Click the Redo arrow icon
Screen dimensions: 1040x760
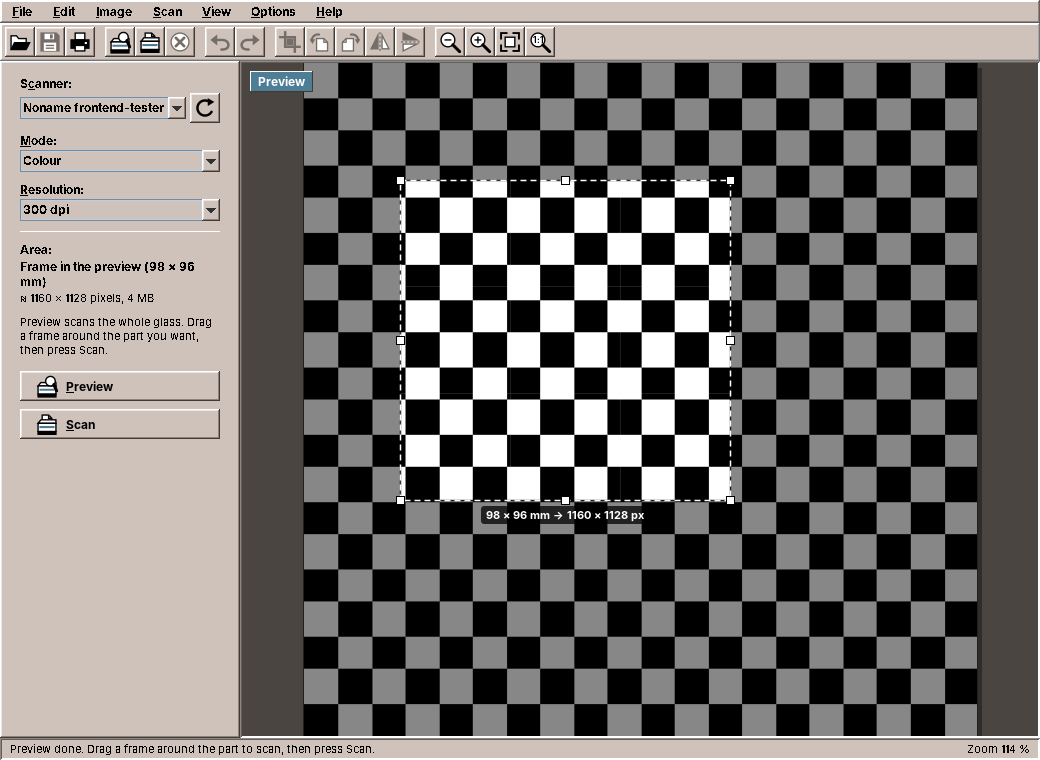point(249,42)
